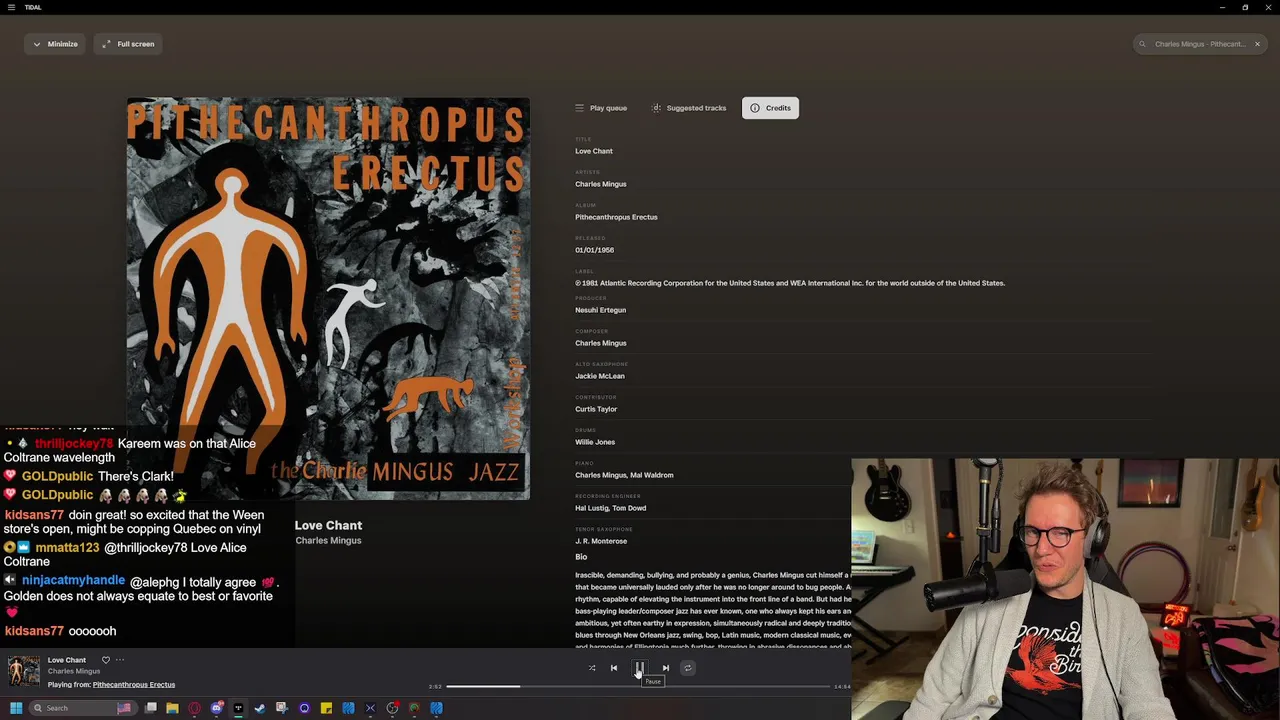This screenshot has width=1280, height=720.
Task: Click the release date 01/01/1956
Action: pyautogui.click(x=594, y=250)
